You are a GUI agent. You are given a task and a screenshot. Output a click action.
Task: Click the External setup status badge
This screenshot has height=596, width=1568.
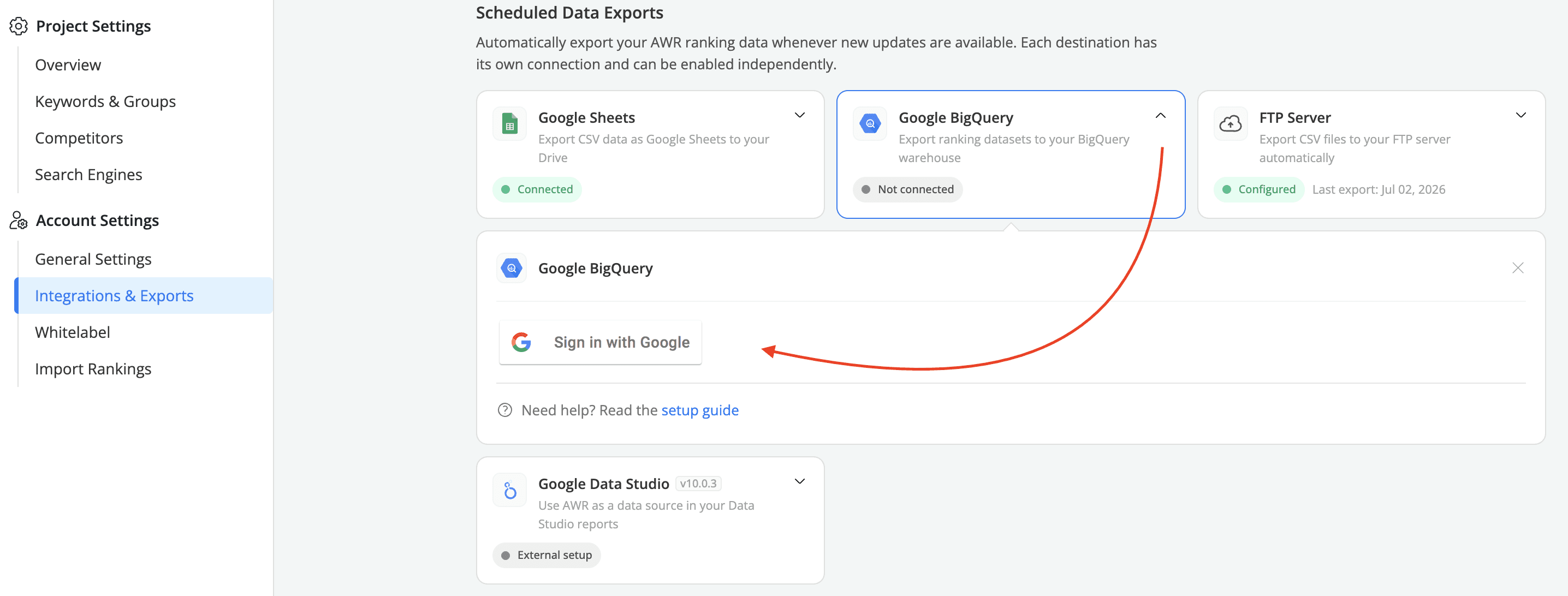547,555
